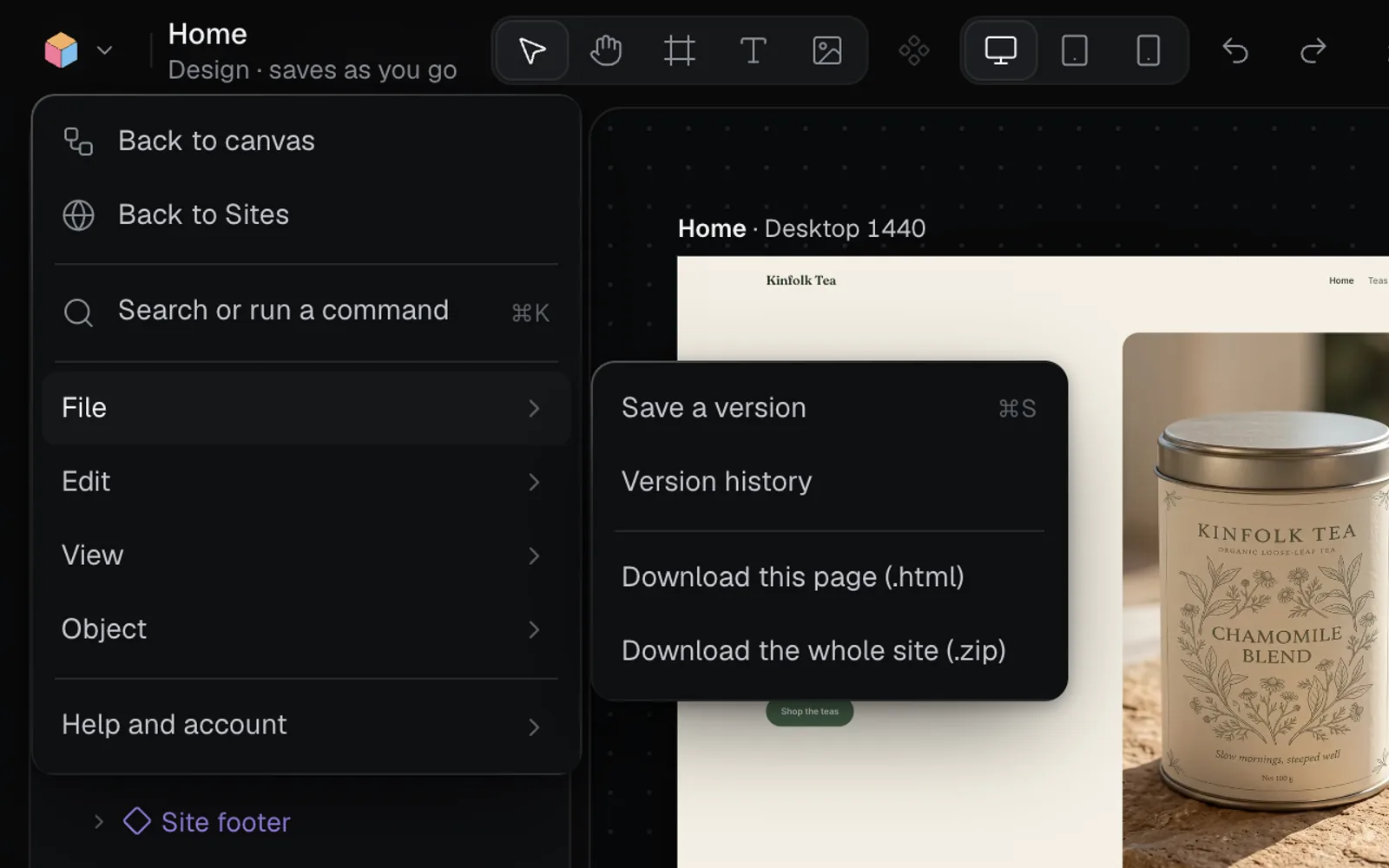Expand the View submenu
The image size is (1389, 868).
tap(306, 556)
